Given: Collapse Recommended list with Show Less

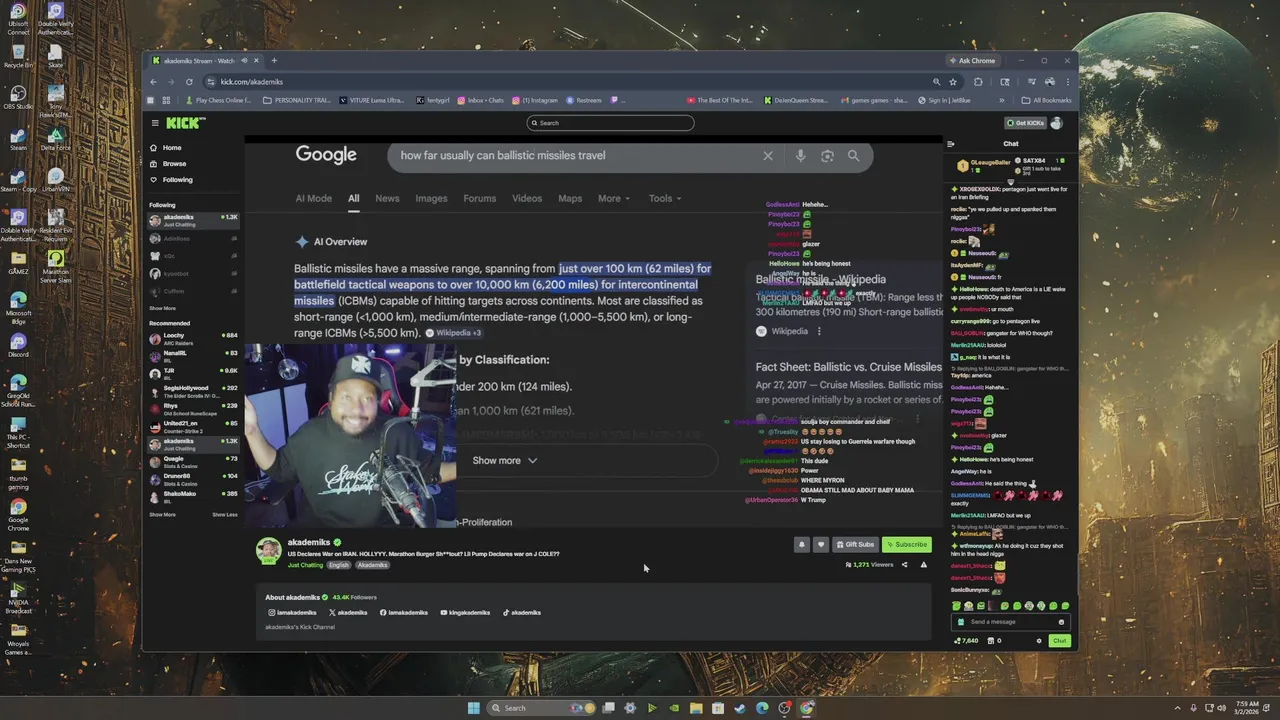Looking at the screenshot, I should point(225,515).
